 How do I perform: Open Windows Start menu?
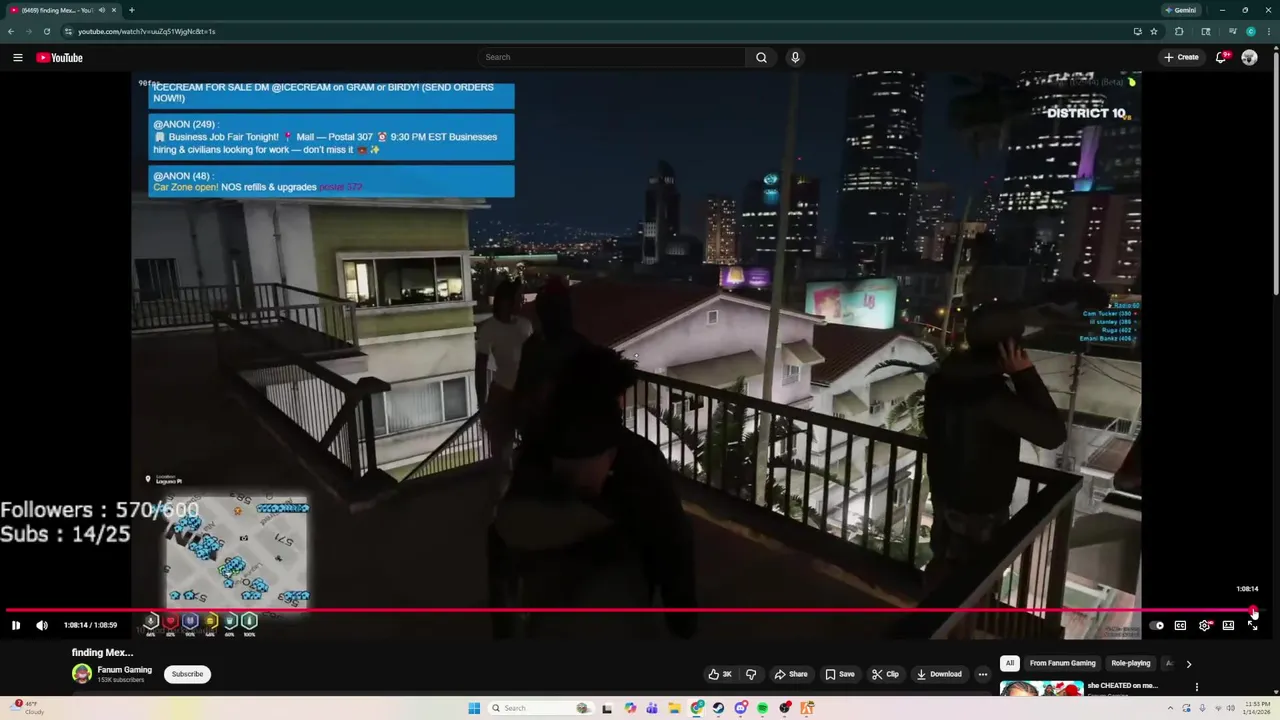click(x=474, y=708)
